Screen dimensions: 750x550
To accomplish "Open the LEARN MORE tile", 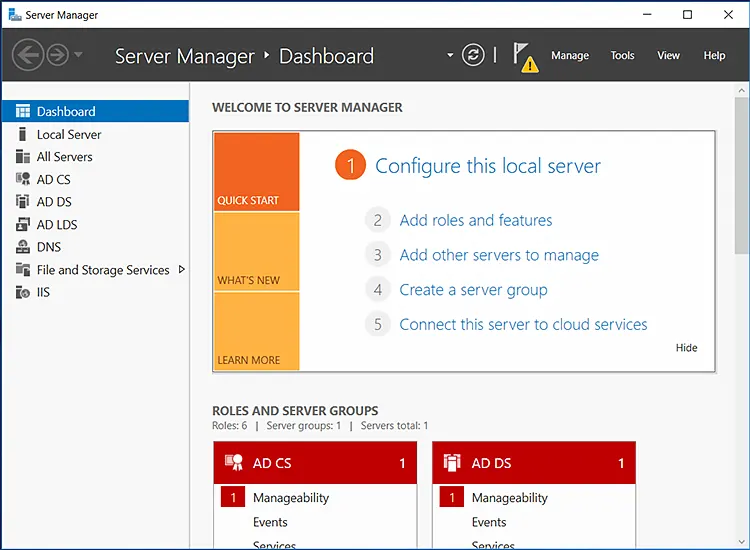I will [x=256, y=331].
